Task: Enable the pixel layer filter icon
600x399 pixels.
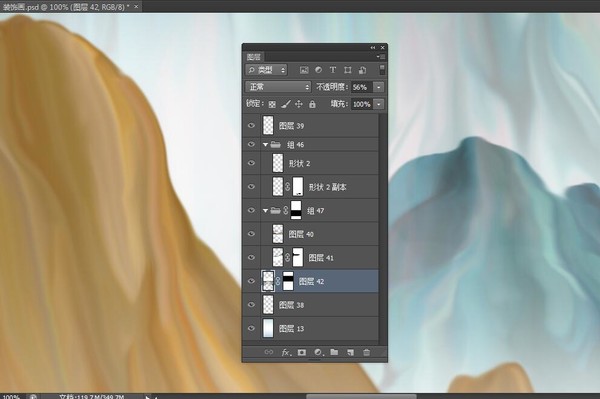Action: point(304,70)
